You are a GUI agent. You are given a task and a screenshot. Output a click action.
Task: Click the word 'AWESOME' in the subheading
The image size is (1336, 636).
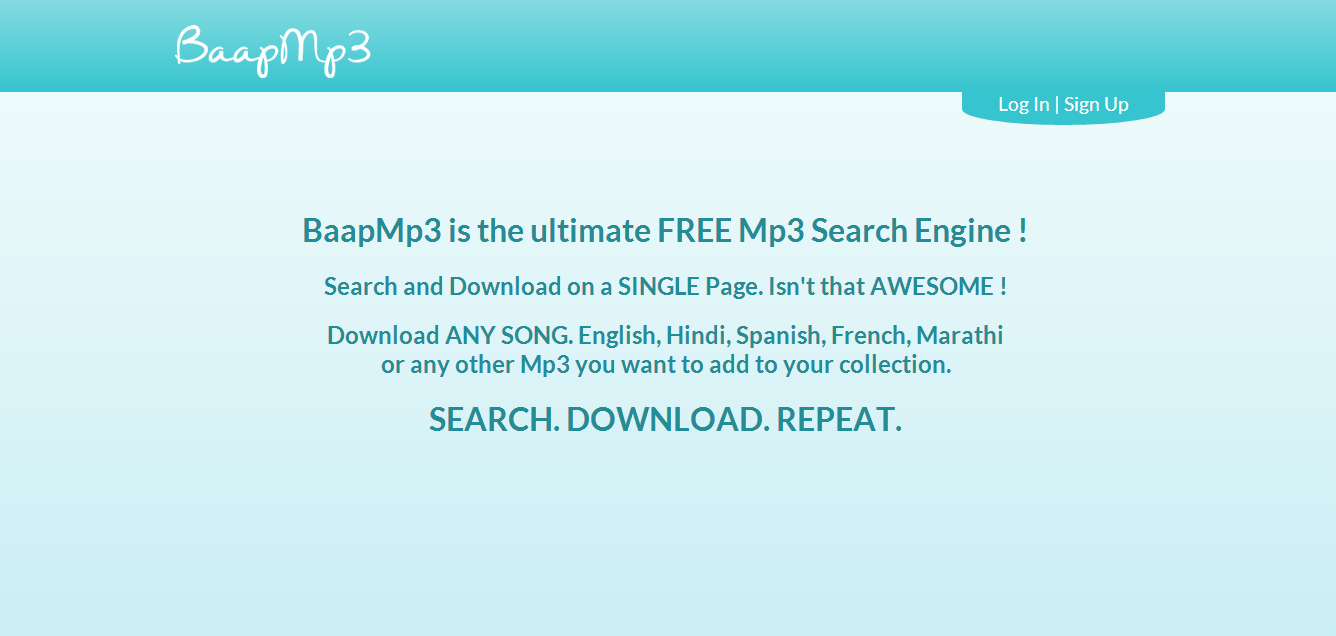pyautogui.click(x=931, y=287)
